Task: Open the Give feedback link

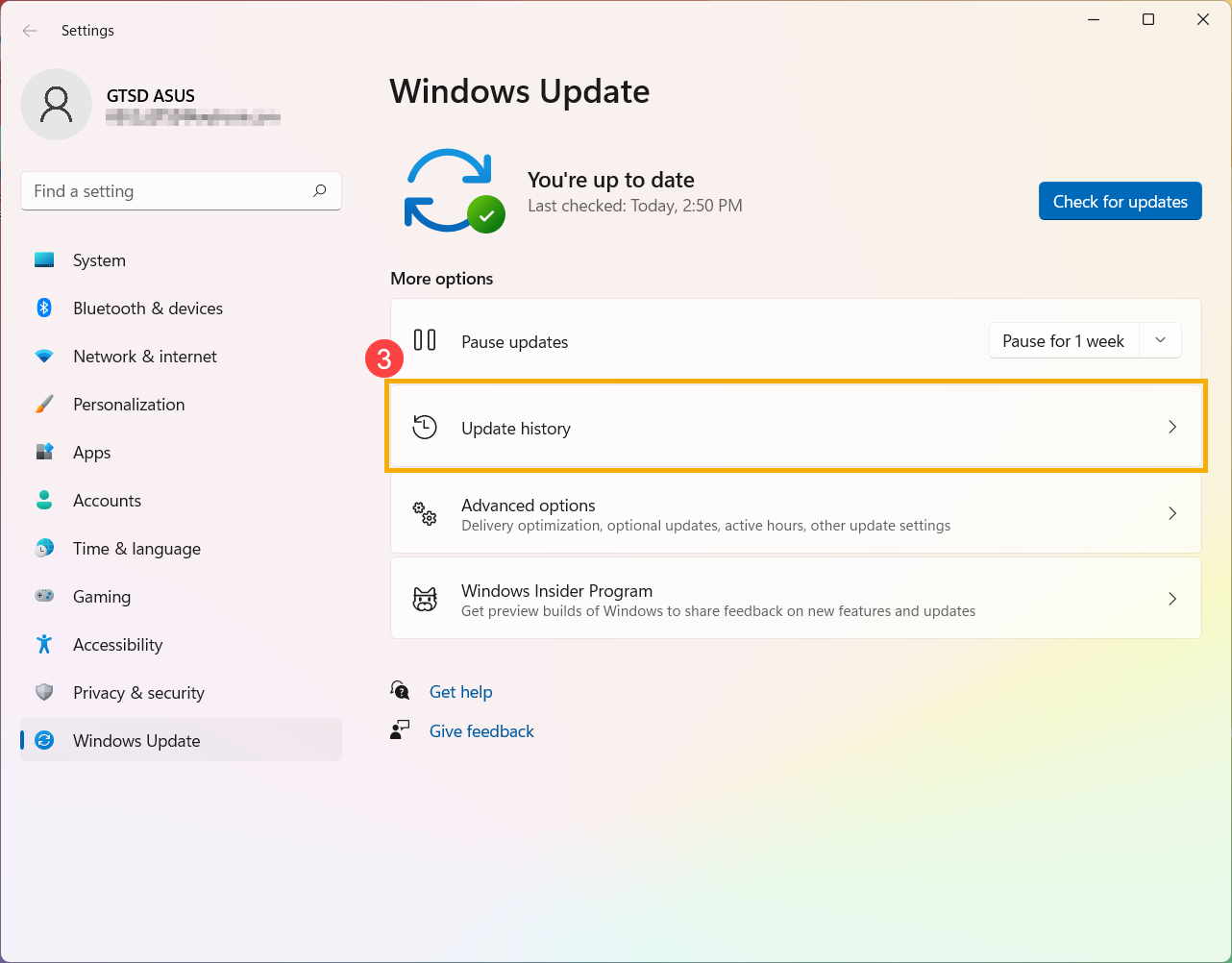Action: coord(481,730)
